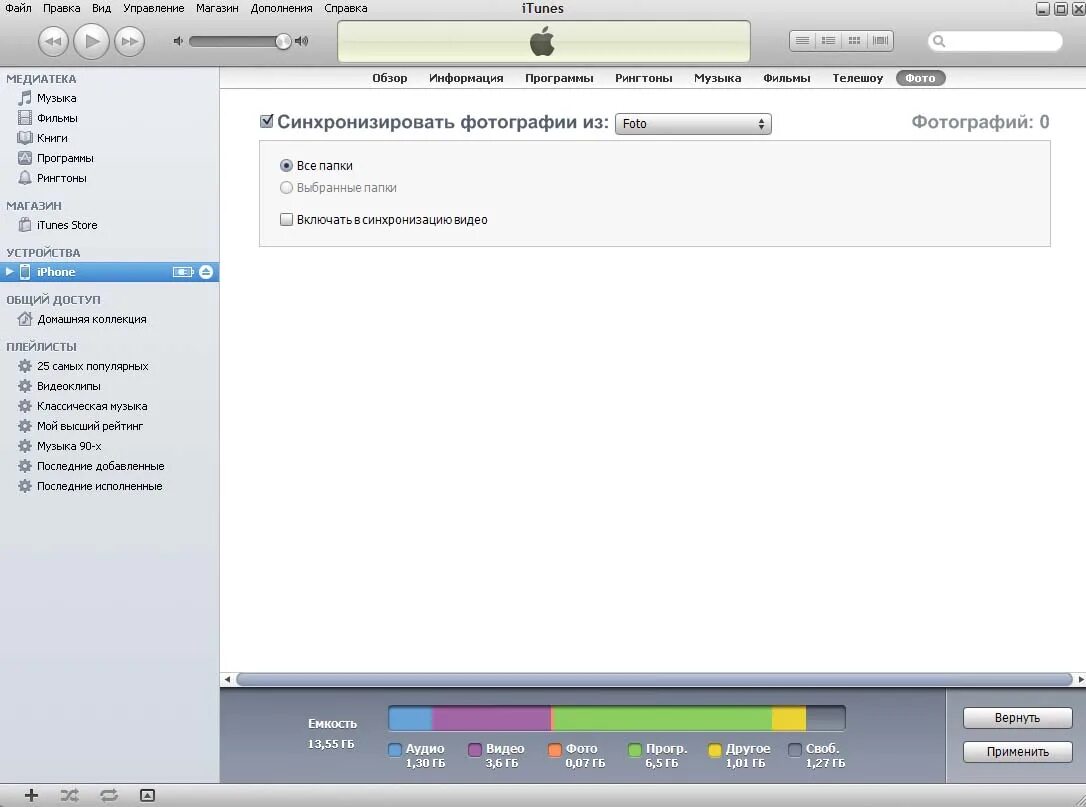
Task: Toggle shuffle mode
Action: [69, 795]
